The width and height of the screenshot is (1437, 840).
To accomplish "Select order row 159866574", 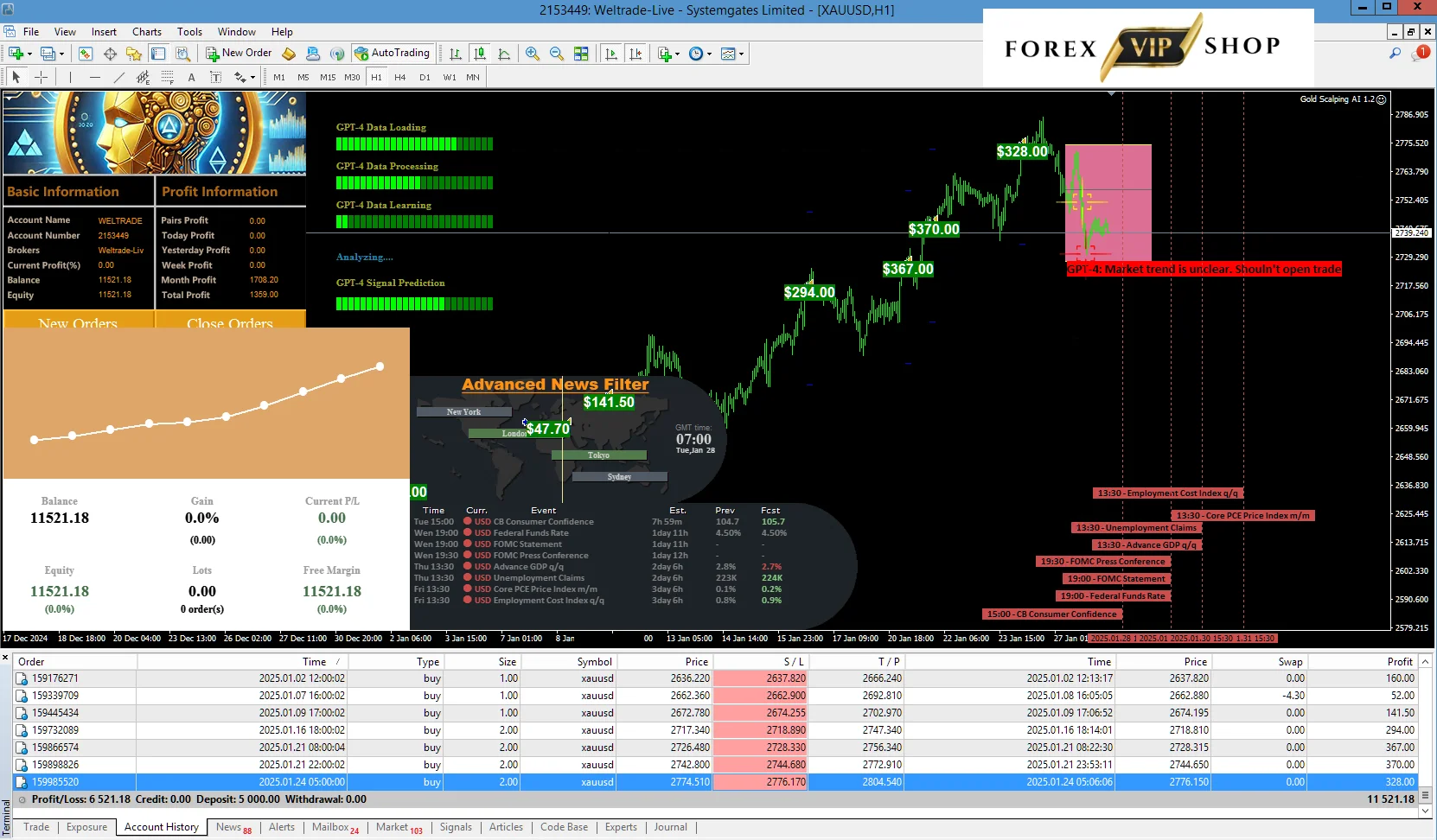I will tap(715, 748).
